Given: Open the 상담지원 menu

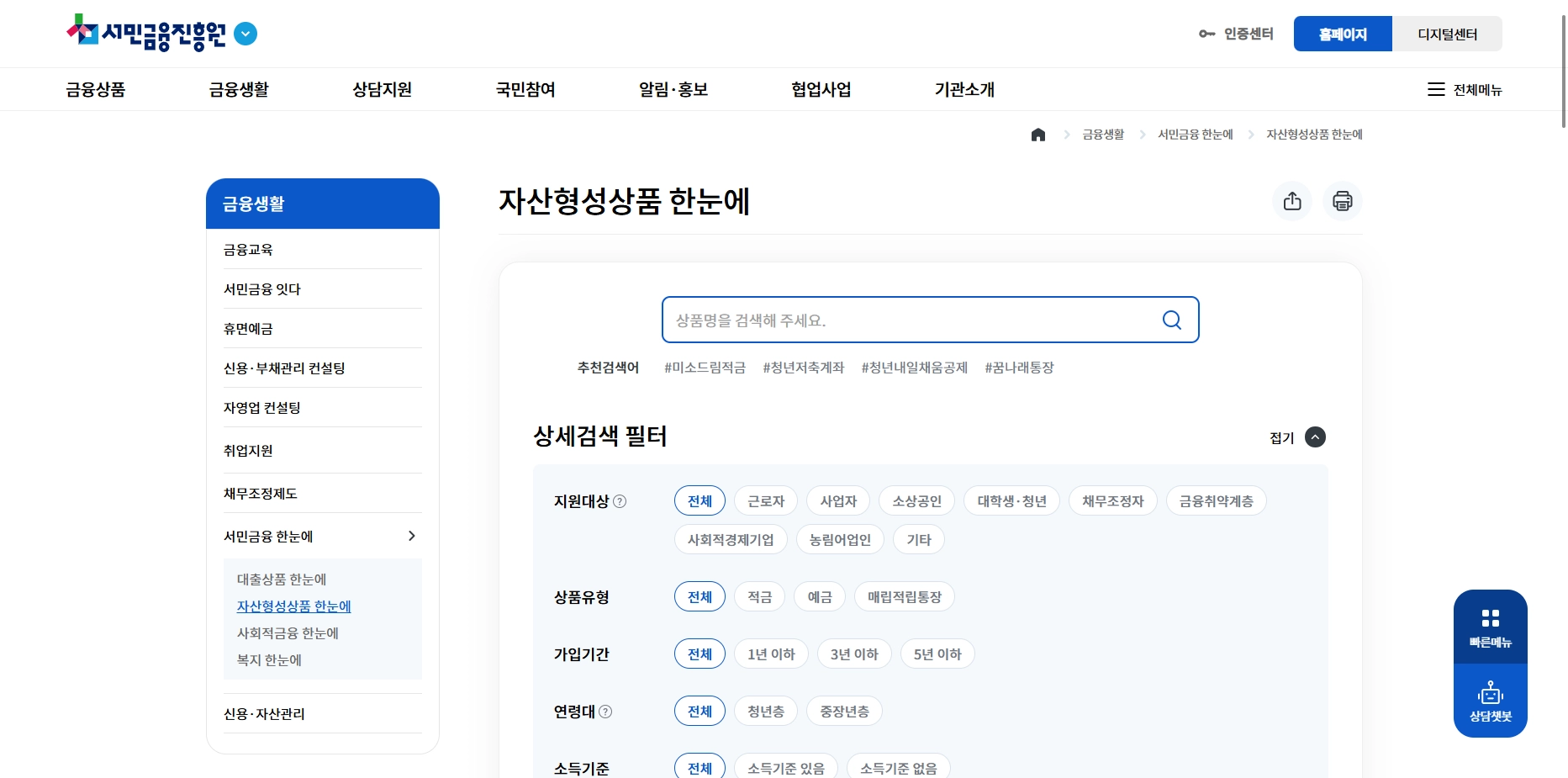Looking at the screenshot, I should (383, 89).
